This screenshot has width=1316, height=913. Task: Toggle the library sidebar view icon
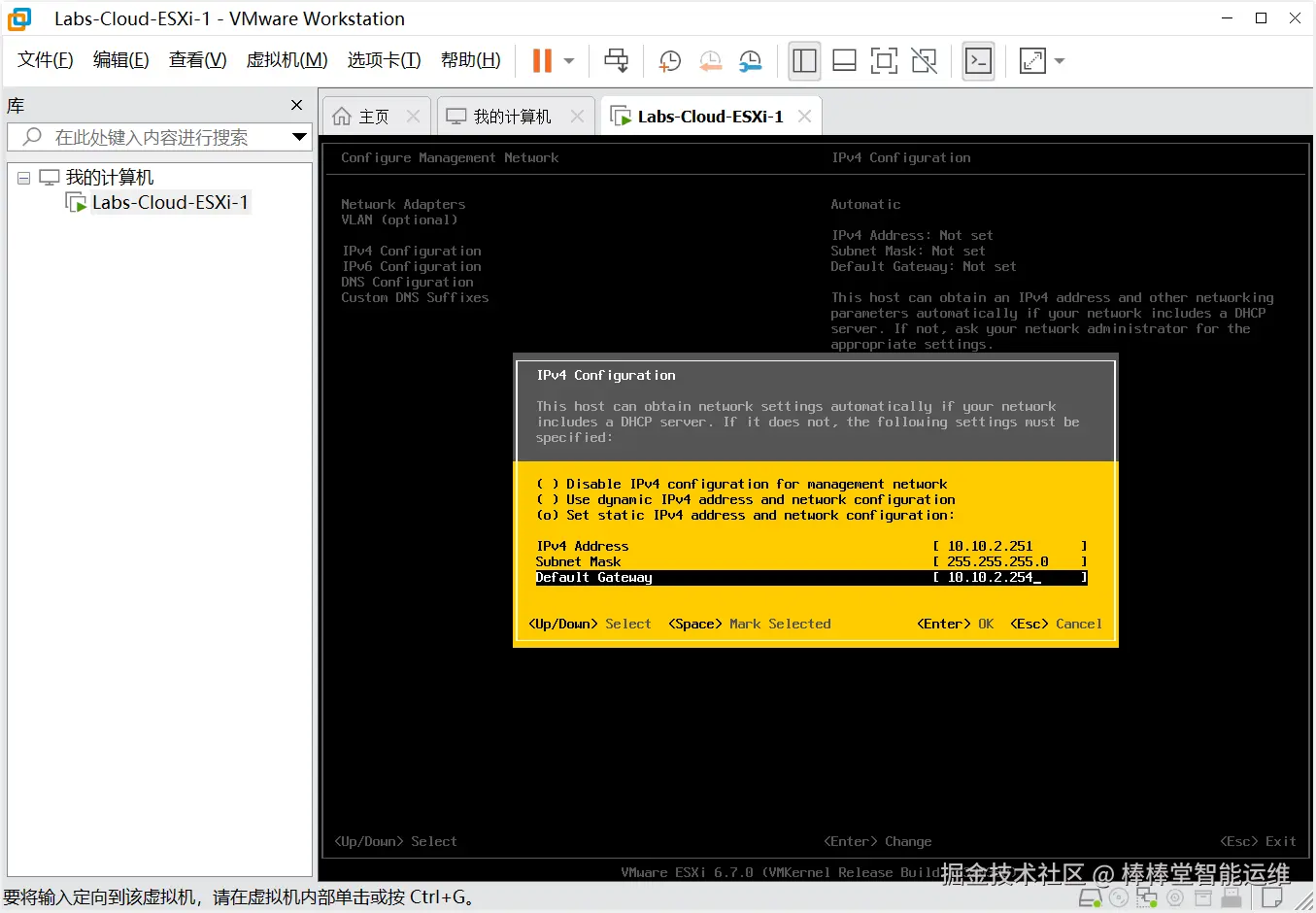[804, 60]
